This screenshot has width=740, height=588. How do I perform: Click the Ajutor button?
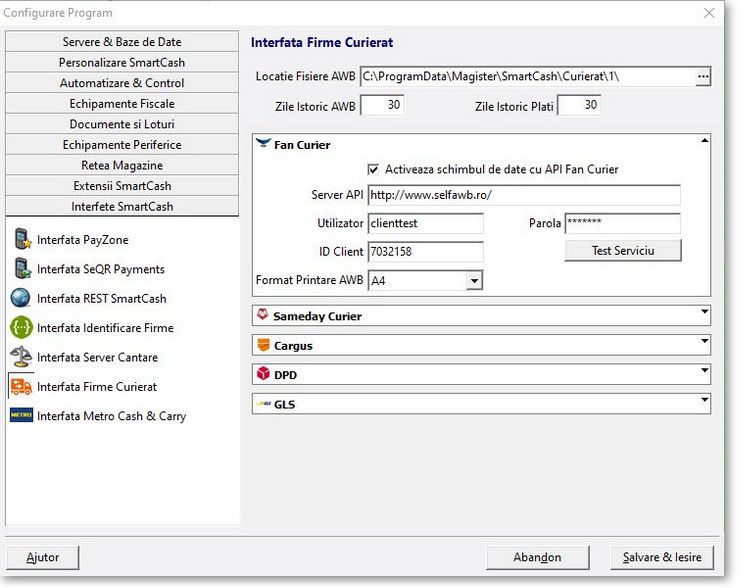coord(42,557)
